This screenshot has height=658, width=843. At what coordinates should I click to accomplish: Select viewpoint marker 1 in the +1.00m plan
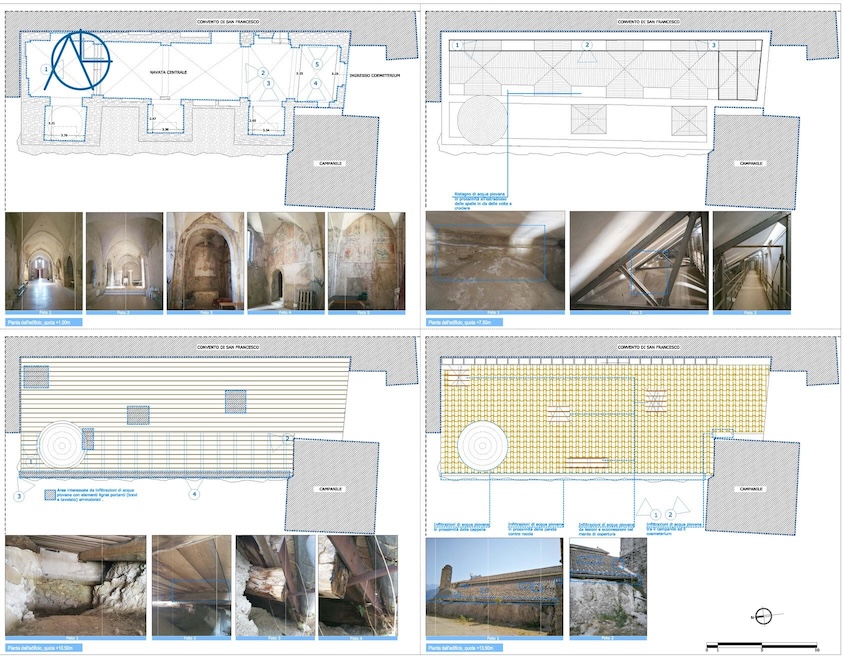[x=46, y=68]
